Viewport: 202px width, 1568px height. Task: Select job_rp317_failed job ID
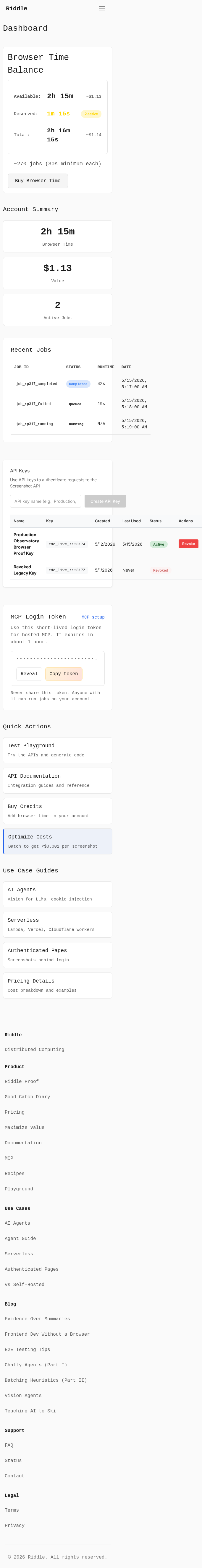(x=33, y=404)
